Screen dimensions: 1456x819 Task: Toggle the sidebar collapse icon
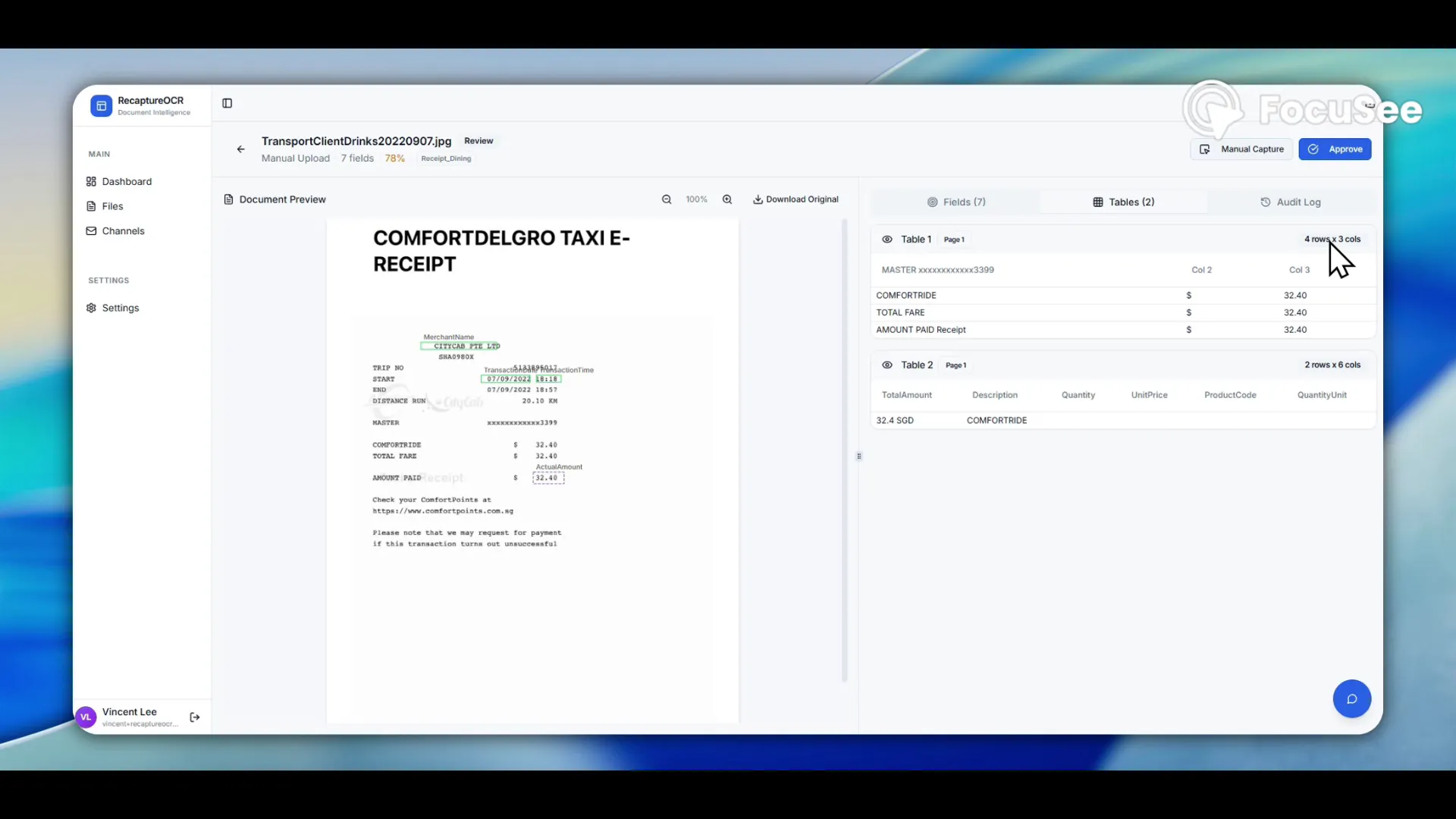[227, 103]
